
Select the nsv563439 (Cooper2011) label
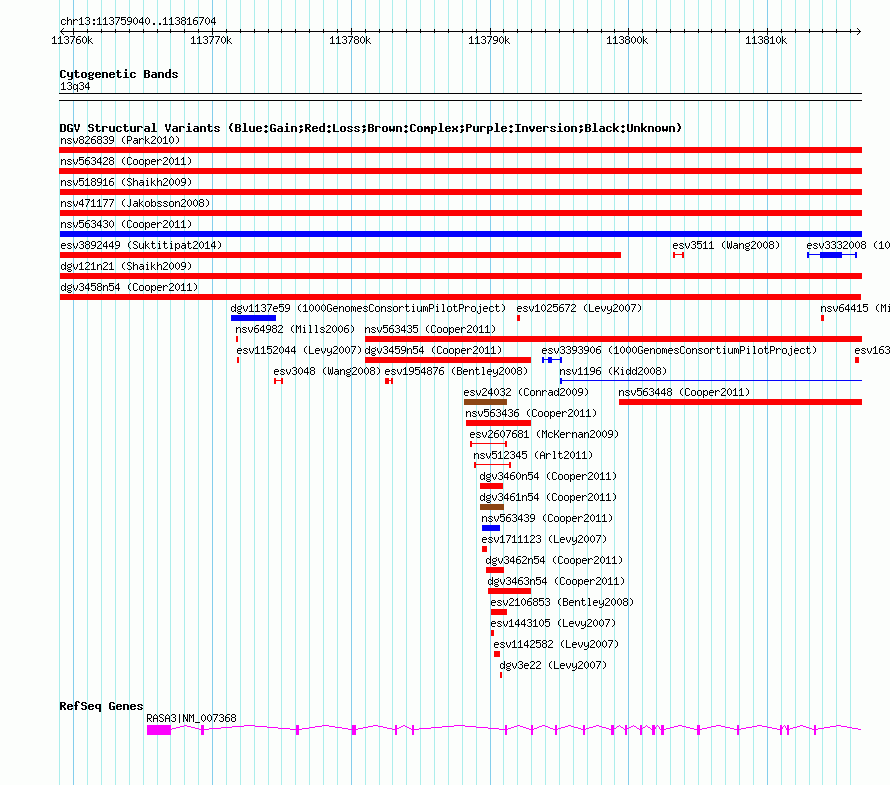click(547, 518)
